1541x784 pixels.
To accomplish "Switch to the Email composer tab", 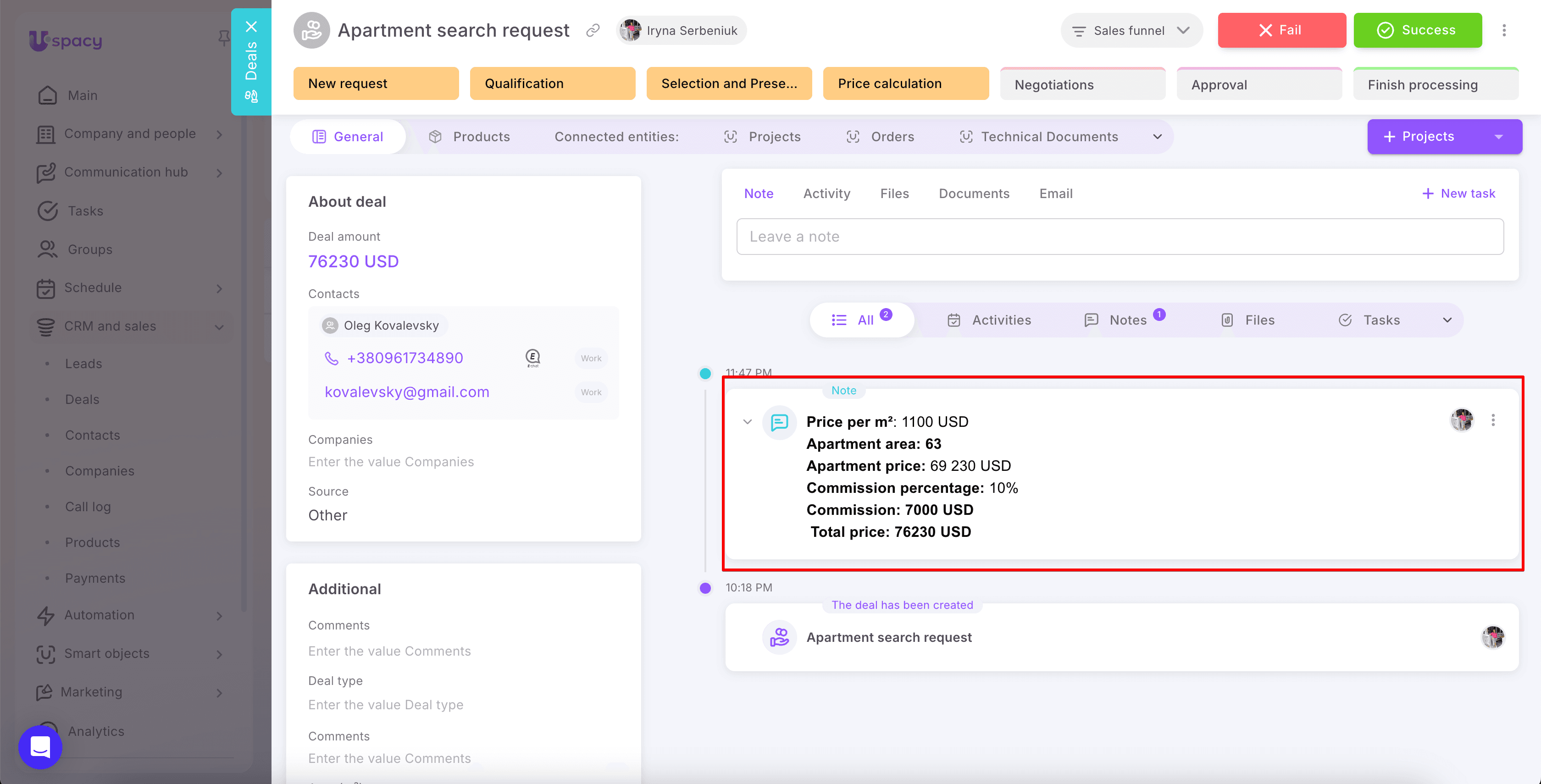I will (1056, 194).
